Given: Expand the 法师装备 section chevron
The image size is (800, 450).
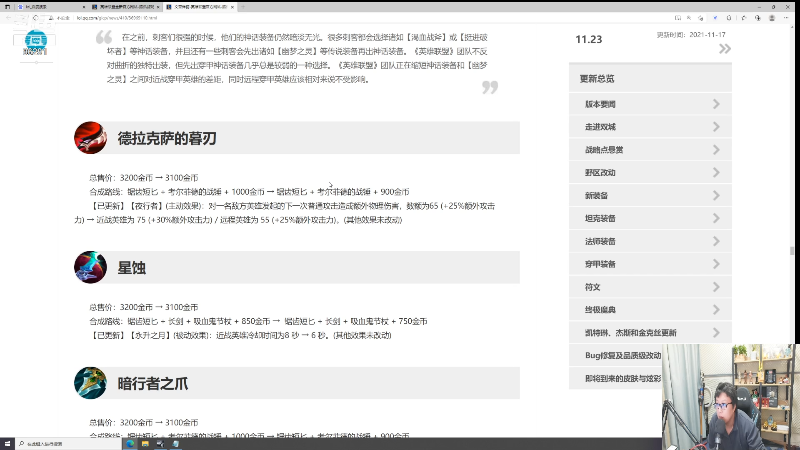Looking at the screenshot, I should [x=716, y=241].
